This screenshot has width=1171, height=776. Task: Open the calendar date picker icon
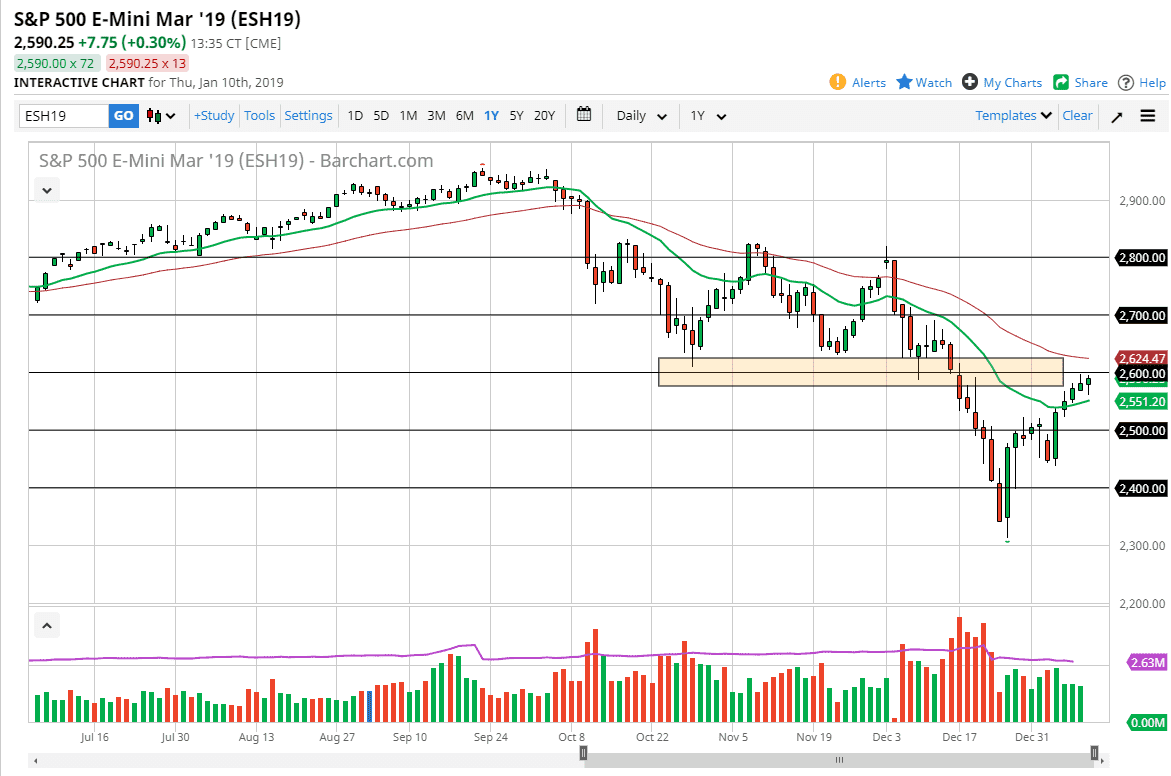[x=584, y=115]
